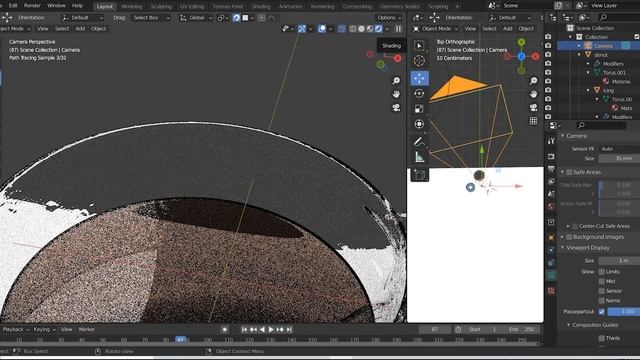Switch to the Modeling workspace tab
The height and width of the screenshot is (360, 640).
point(132,7)
